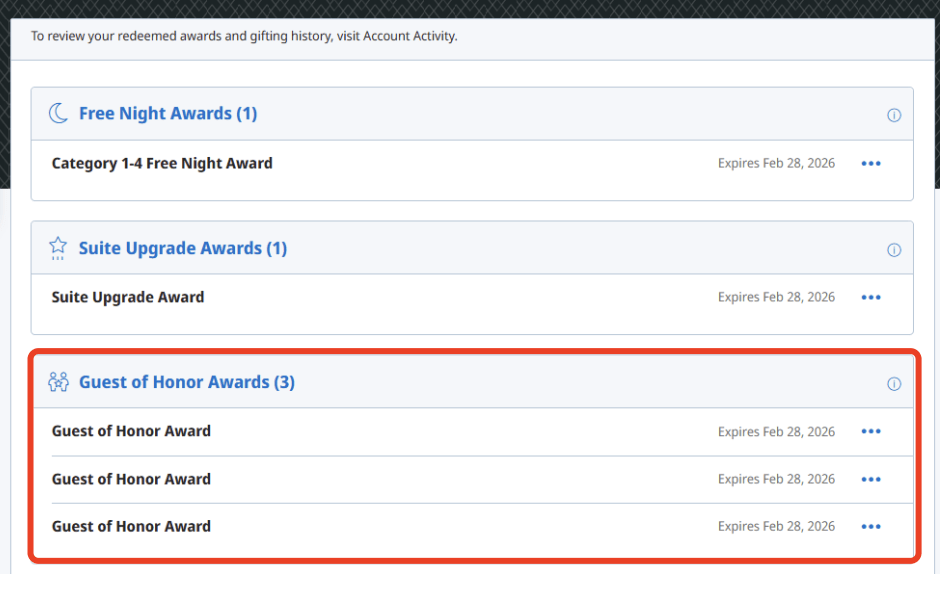Select the Guest of Honor Awards (3) heading

pos(187,382)
